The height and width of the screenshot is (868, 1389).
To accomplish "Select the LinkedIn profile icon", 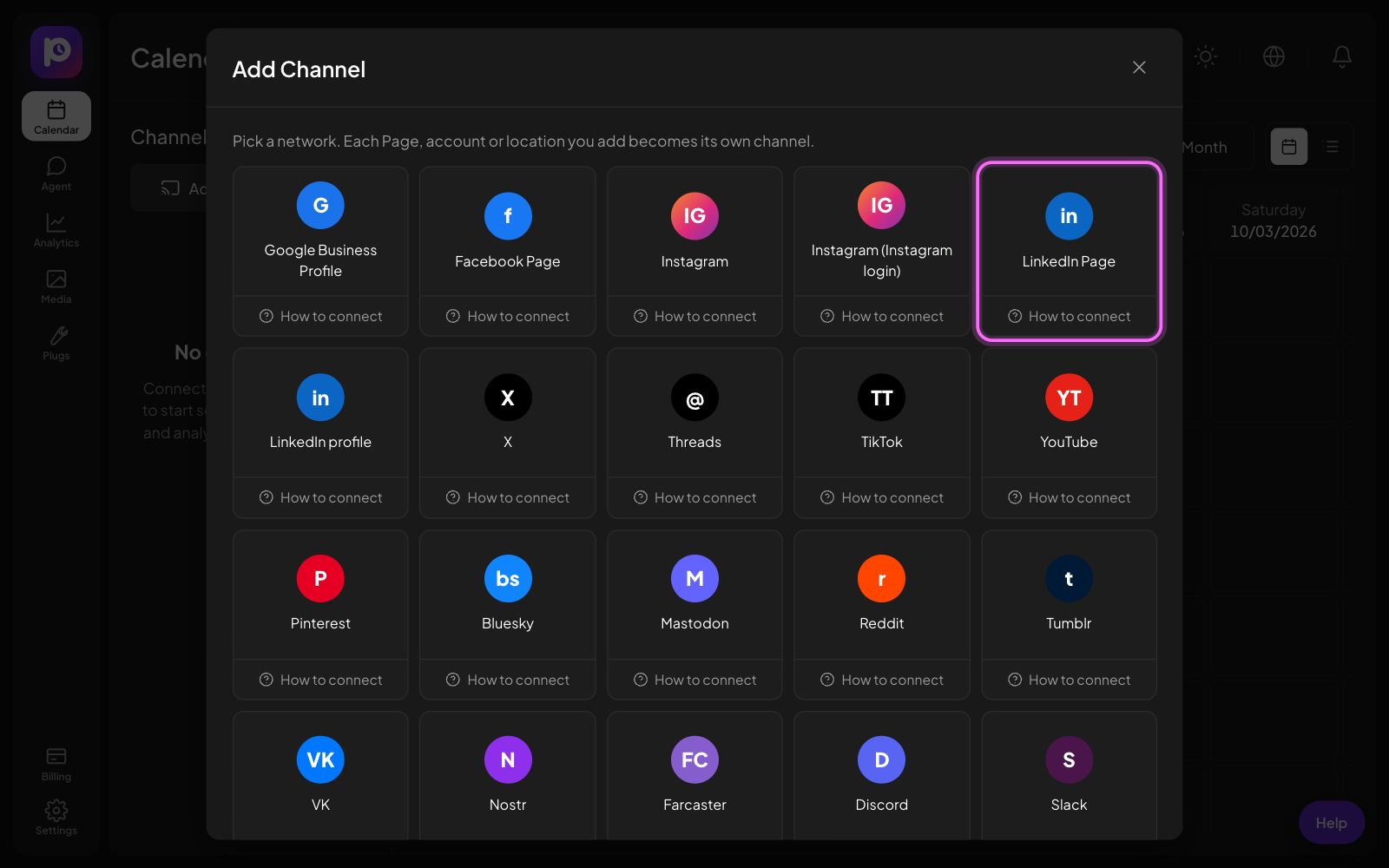I will [320, 398].
